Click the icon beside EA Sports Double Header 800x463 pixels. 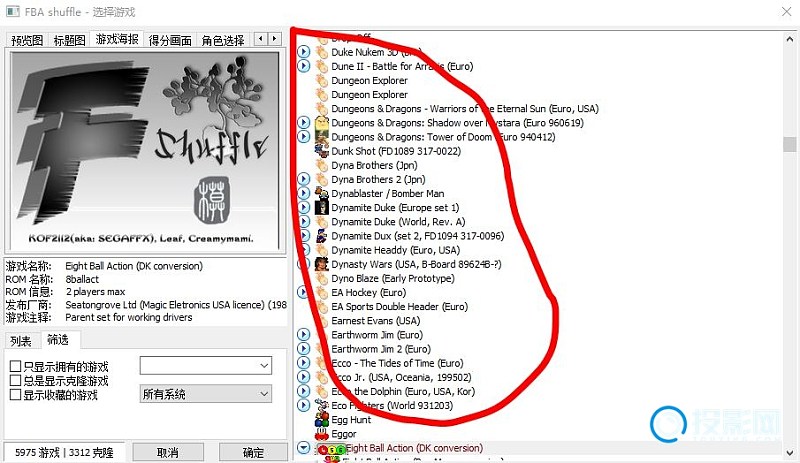tap(321, 307)
